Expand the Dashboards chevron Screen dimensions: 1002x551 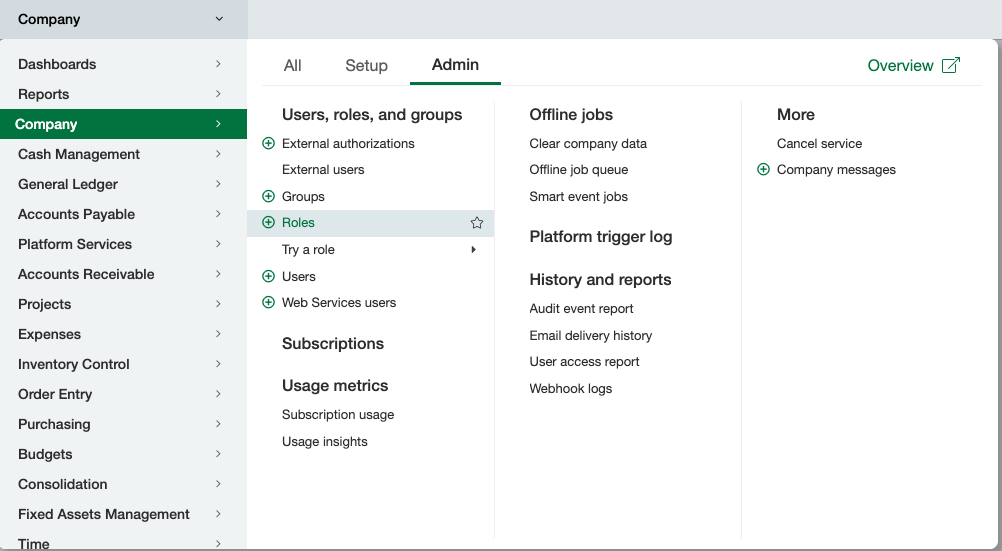pyautogui.click(x=218, y=64)
